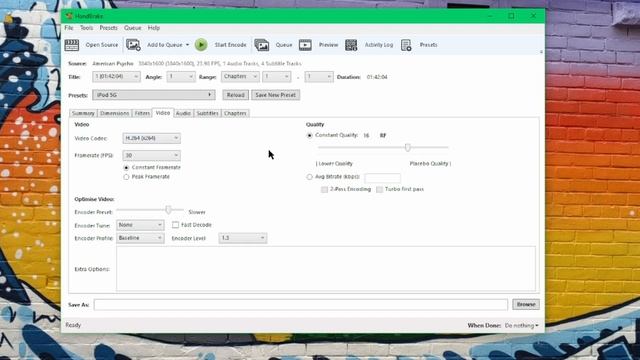This screenshot has height=360, width=640.
Task: Open the File menu
Action: (69, 28)
